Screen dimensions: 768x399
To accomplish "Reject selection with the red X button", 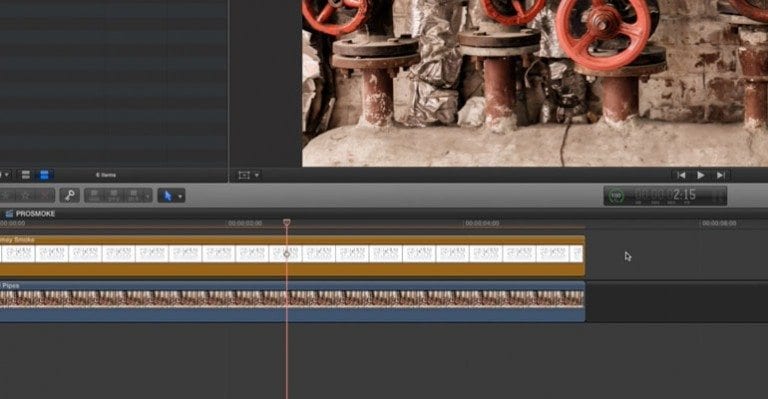I will (x=45, y=196).
